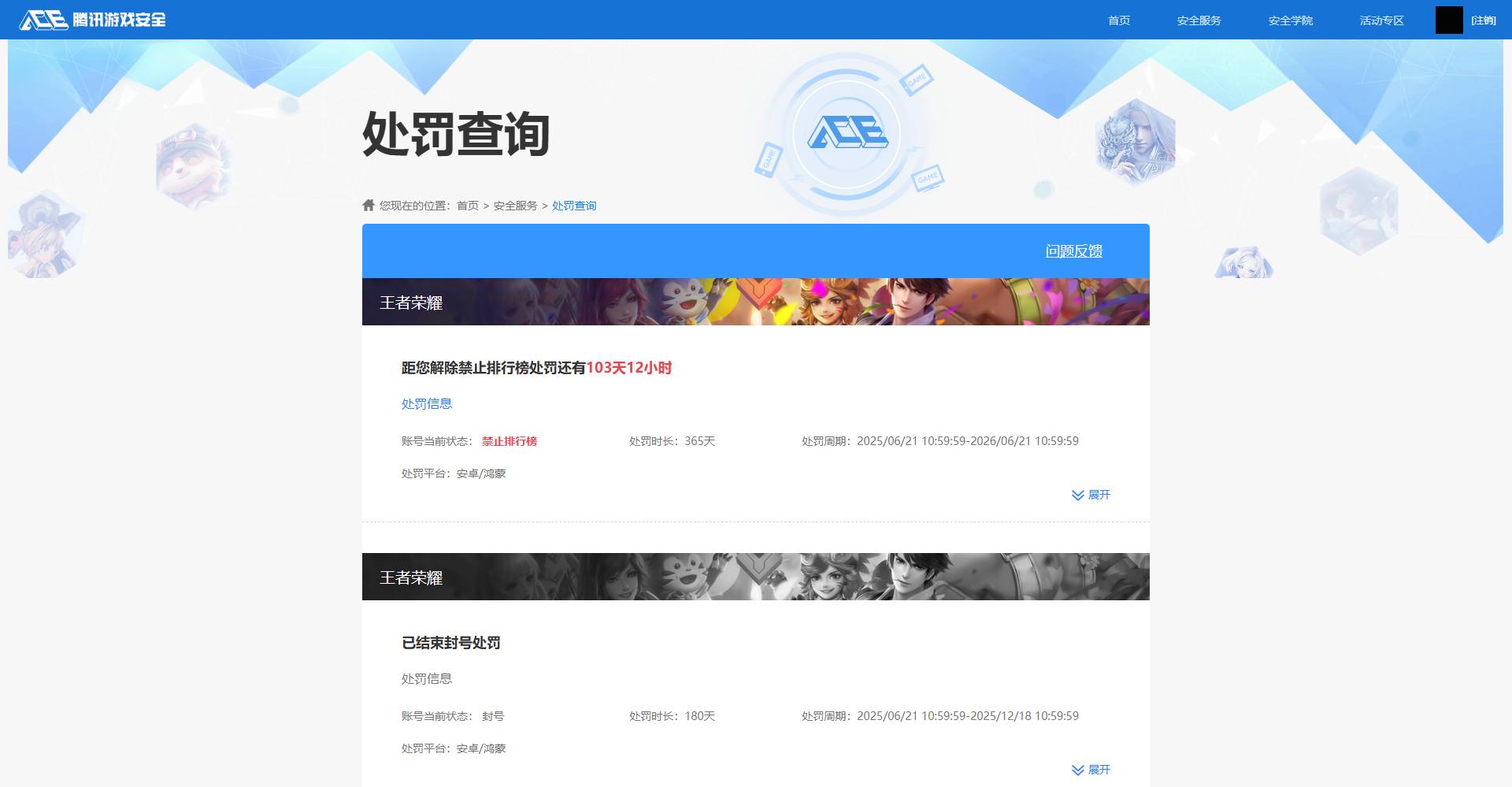Open the user avatar in the top bar
The width and height of the screenshot is (1512, 787).
click(x=1447, y=20)
